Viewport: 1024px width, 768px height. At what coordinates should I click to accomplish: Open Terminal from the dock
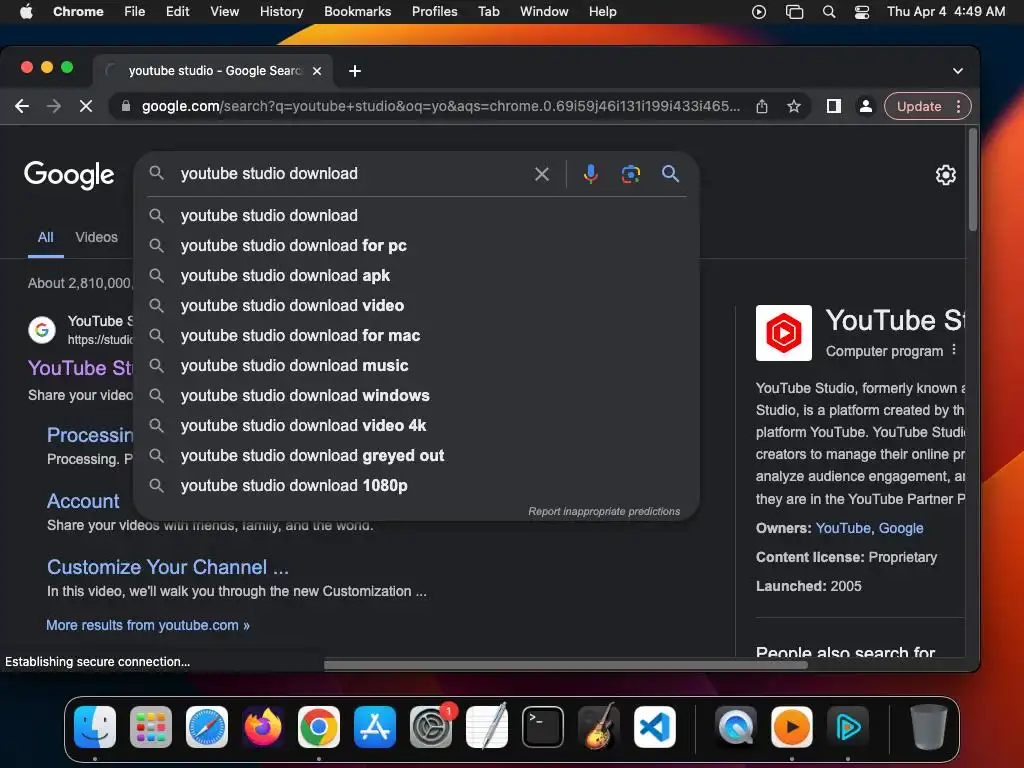pyautogui.click(x=543, y=727)
